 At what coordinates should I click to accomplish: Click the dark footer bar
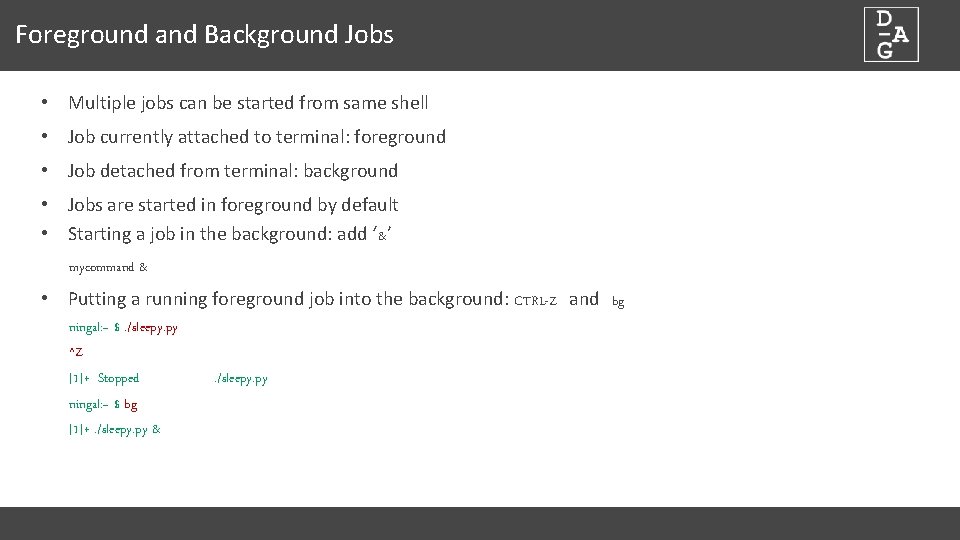point(480,523)
